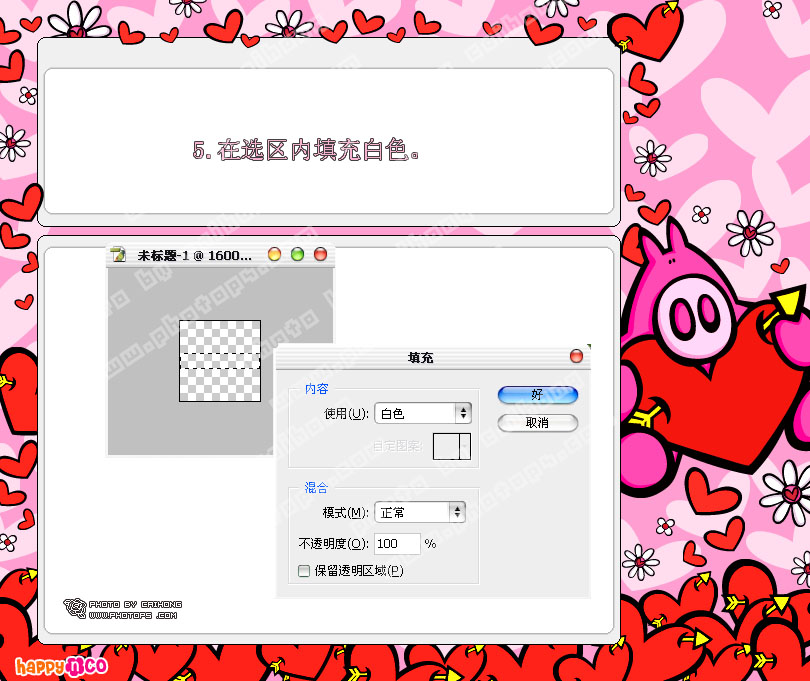The width and height of the screenshot is (810, 681).
Task: Click the 填充 dialog title bar
Action: click(x=420, y=357)
